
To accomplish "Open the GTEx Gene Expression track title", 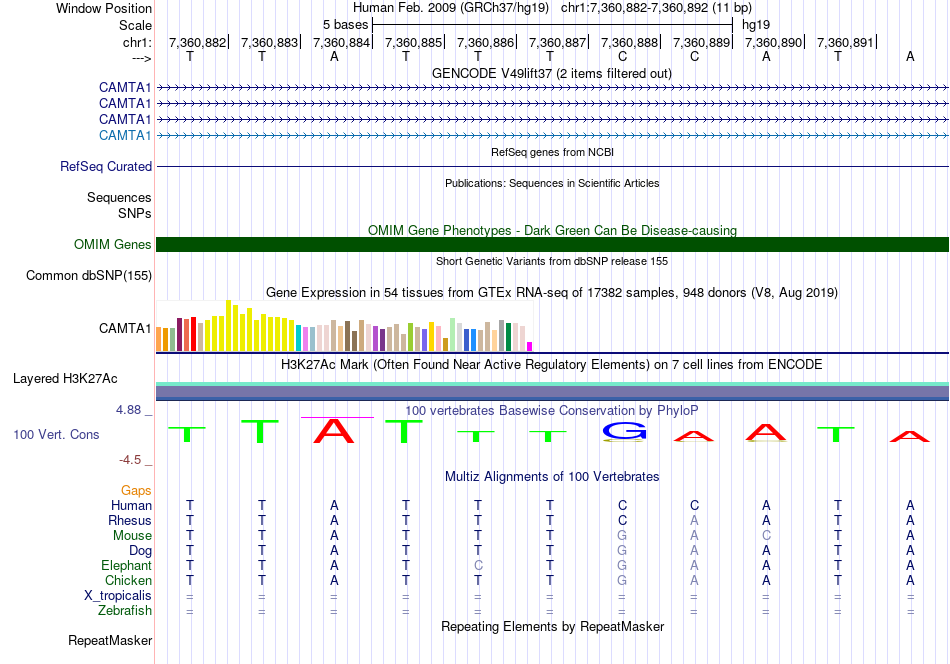I will (x=552, y=293).
